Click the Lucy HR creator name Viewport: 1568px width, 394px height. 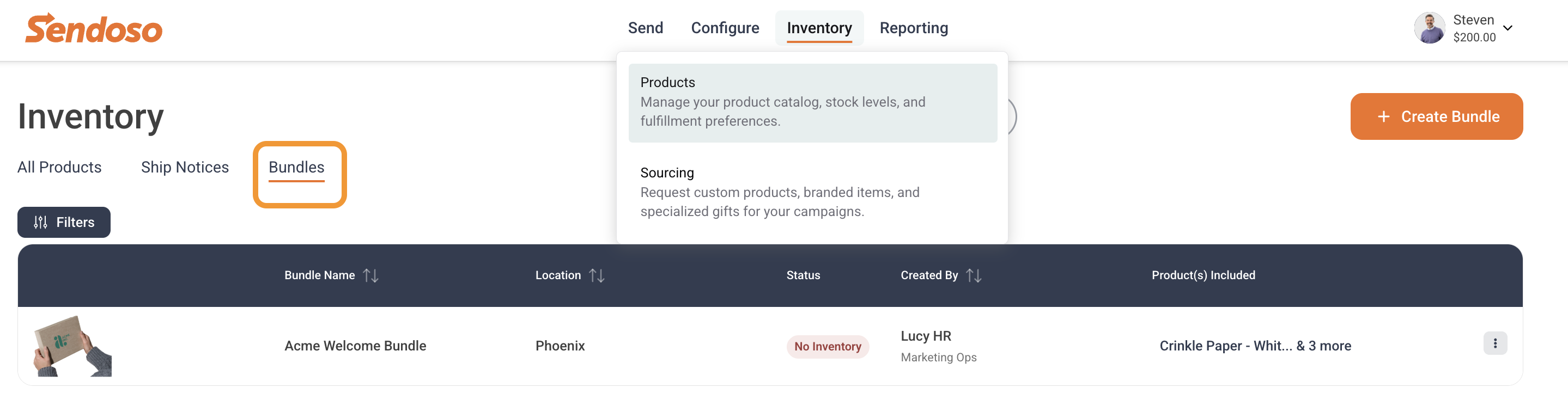926,336
